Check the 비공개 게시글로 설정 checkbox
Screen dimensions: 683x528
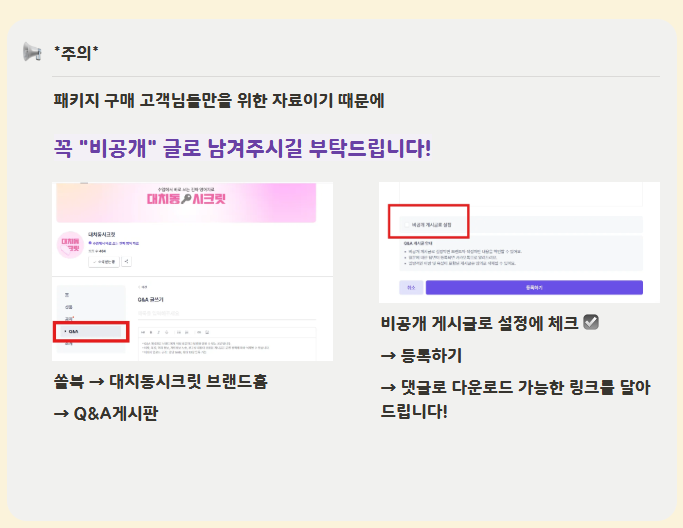(x=408, y=225)
